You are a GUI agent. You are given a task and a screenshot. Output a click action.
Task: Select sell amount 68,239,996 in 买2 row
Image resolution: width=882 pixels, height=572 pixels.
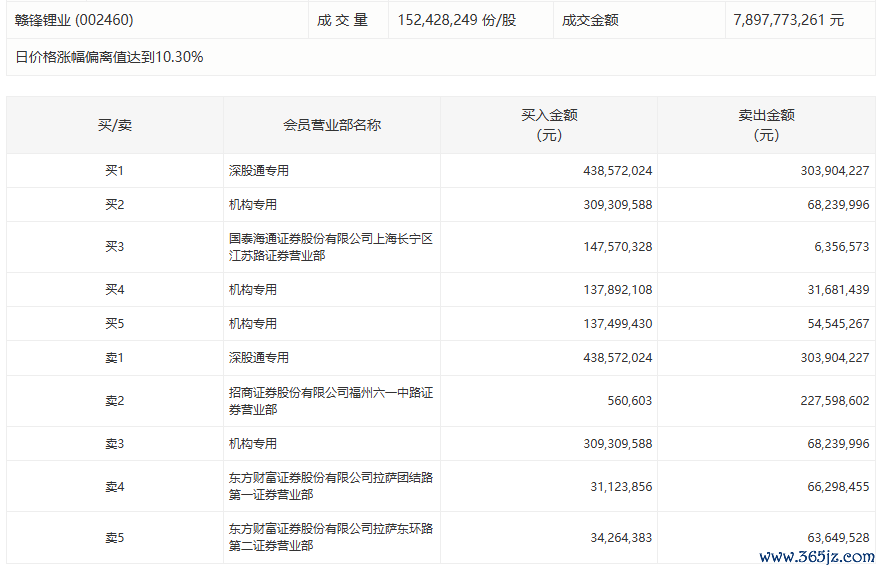pyautogui.click(x=838, y=205)
